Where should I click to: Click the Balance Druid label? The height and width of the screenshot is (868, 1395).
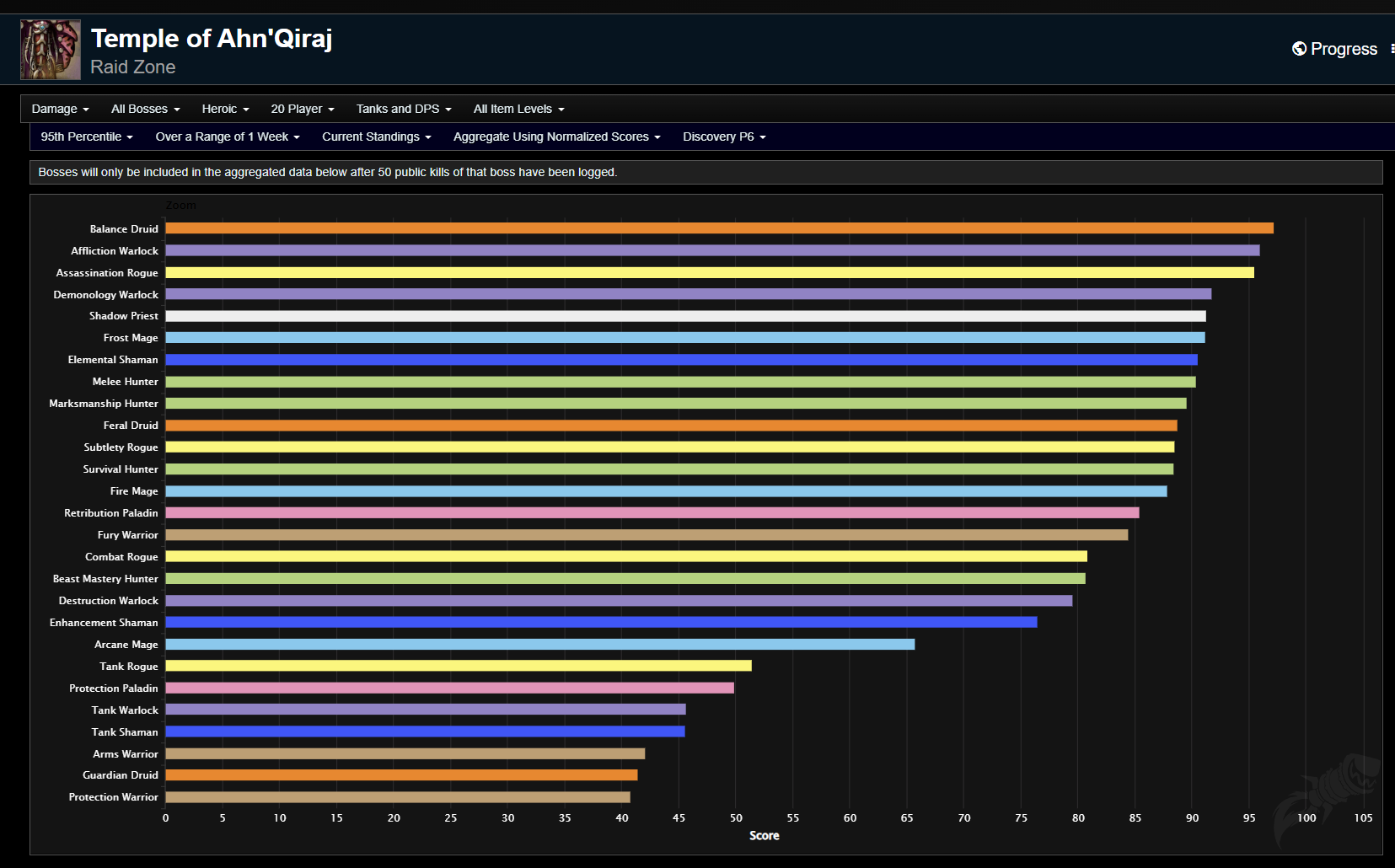[x=124, y=228]
